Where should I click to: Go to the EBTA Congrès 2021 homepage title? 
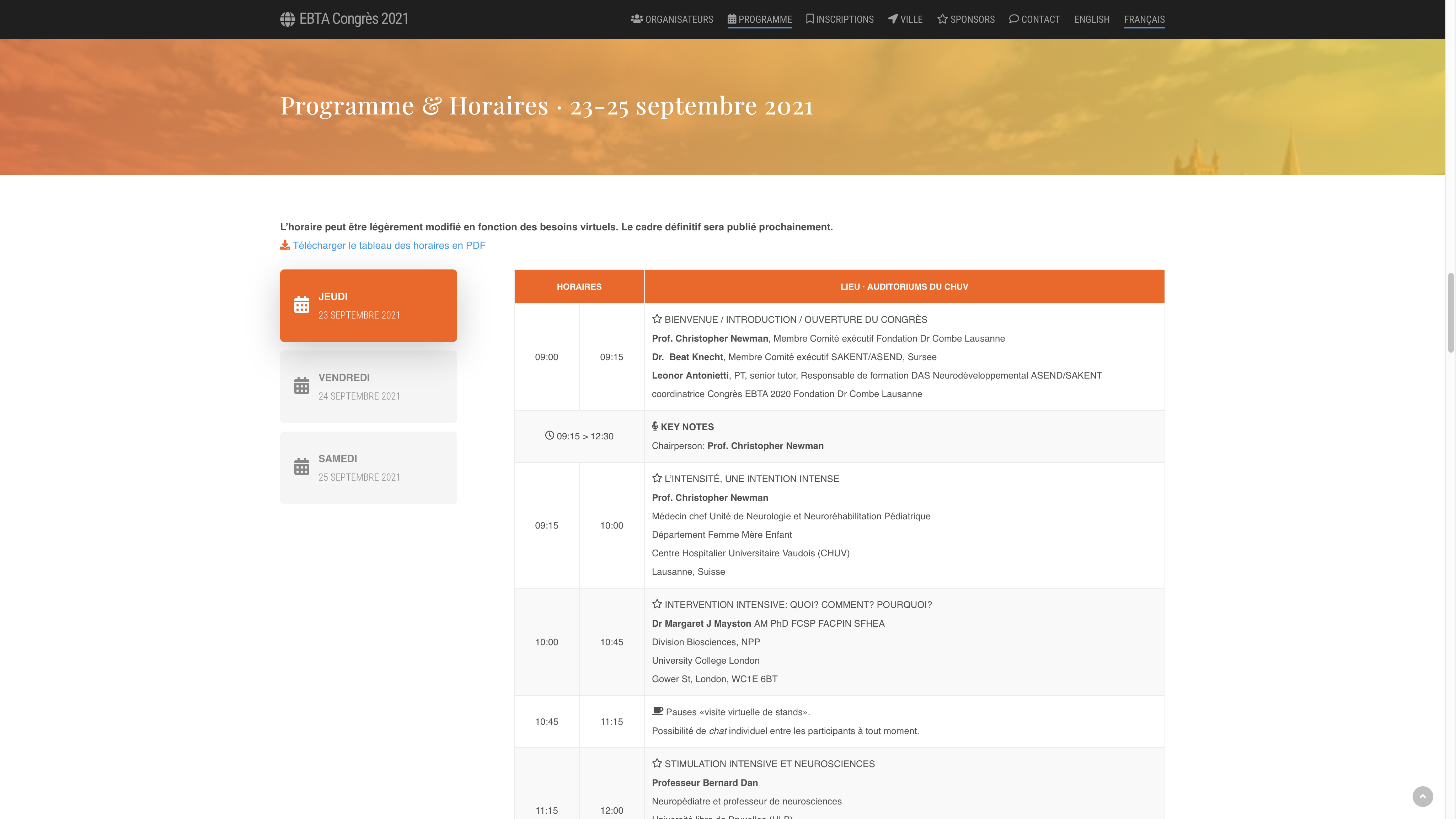coord(353,19)
